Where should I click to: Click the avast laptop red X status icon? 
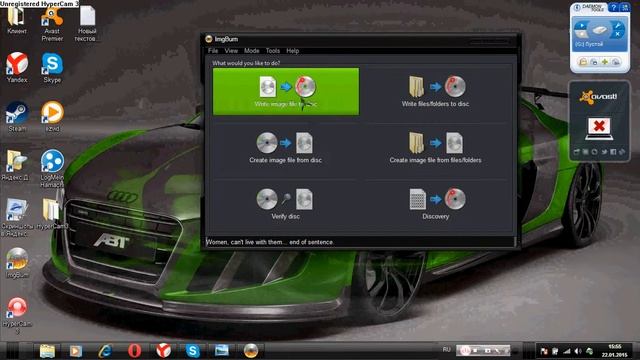599,128
